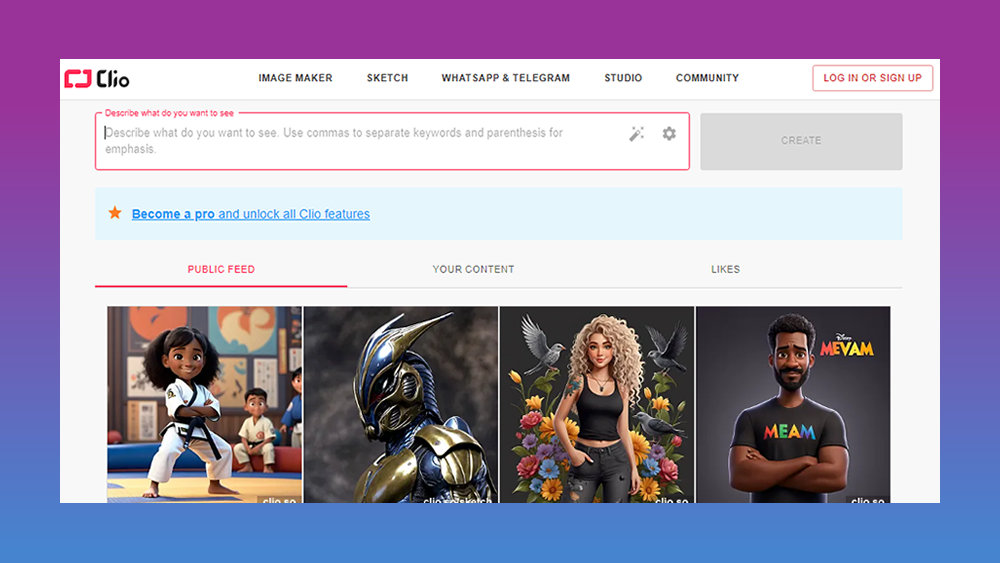The height and width of the screenshot is (563, 1000).
Task: Open the Image Maker menu item
Action: [295, 78]
